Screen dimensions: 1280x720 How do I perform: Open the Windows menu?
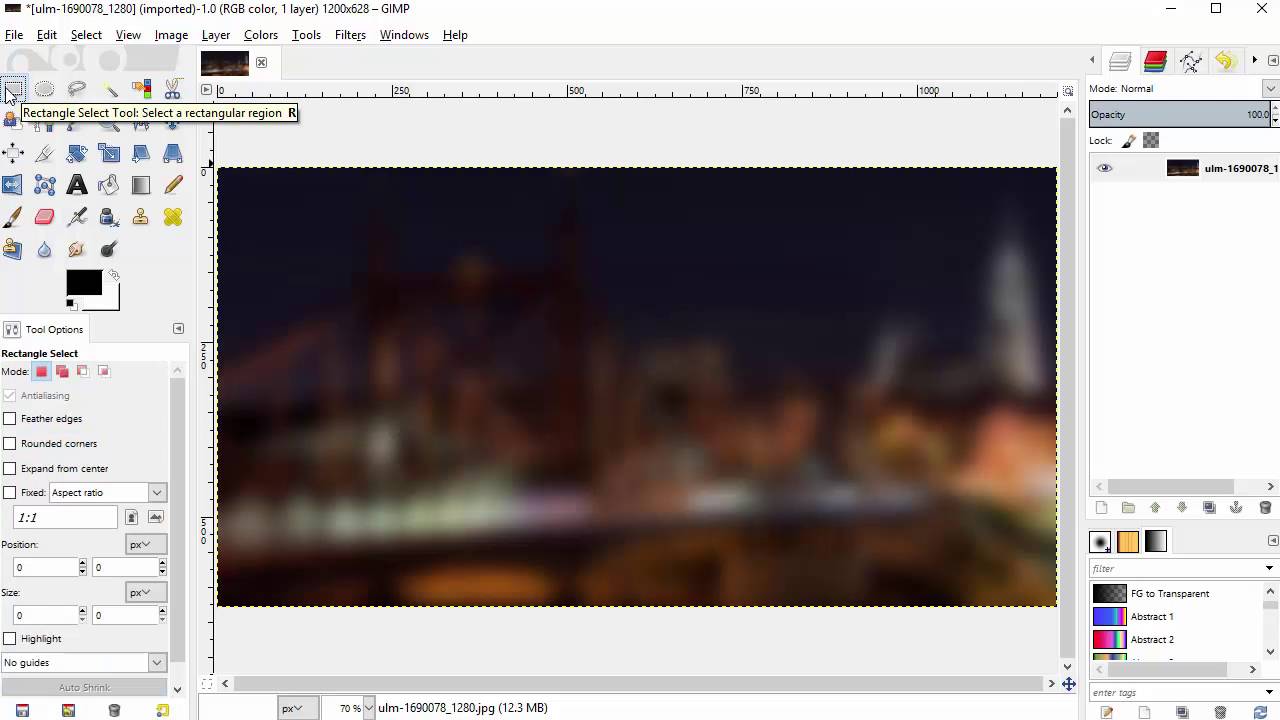pyautogui.click(x=404, y=35)
